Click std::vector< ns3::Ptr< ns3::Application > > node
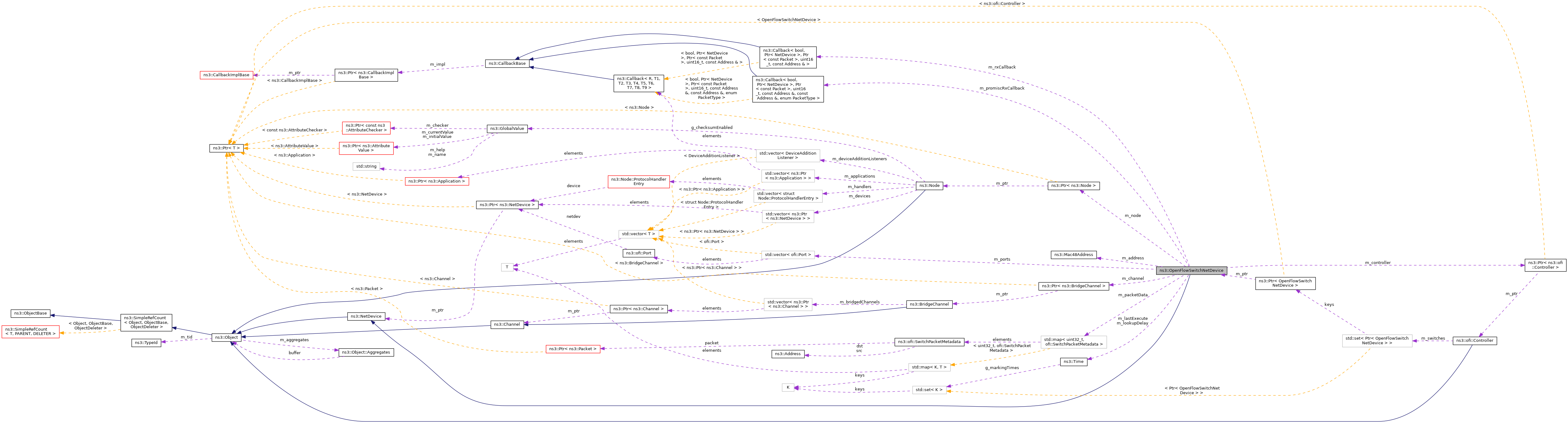Viewport: 1568px width, 423px height. coord(788,176)
